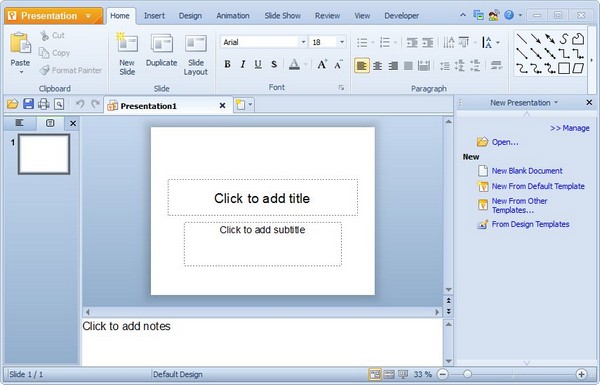The width and height of the screenshot is (600, 385).
Task: Open the New Presentation task pane dropdown
Action: pyautogui.click(x=556, y=103)
